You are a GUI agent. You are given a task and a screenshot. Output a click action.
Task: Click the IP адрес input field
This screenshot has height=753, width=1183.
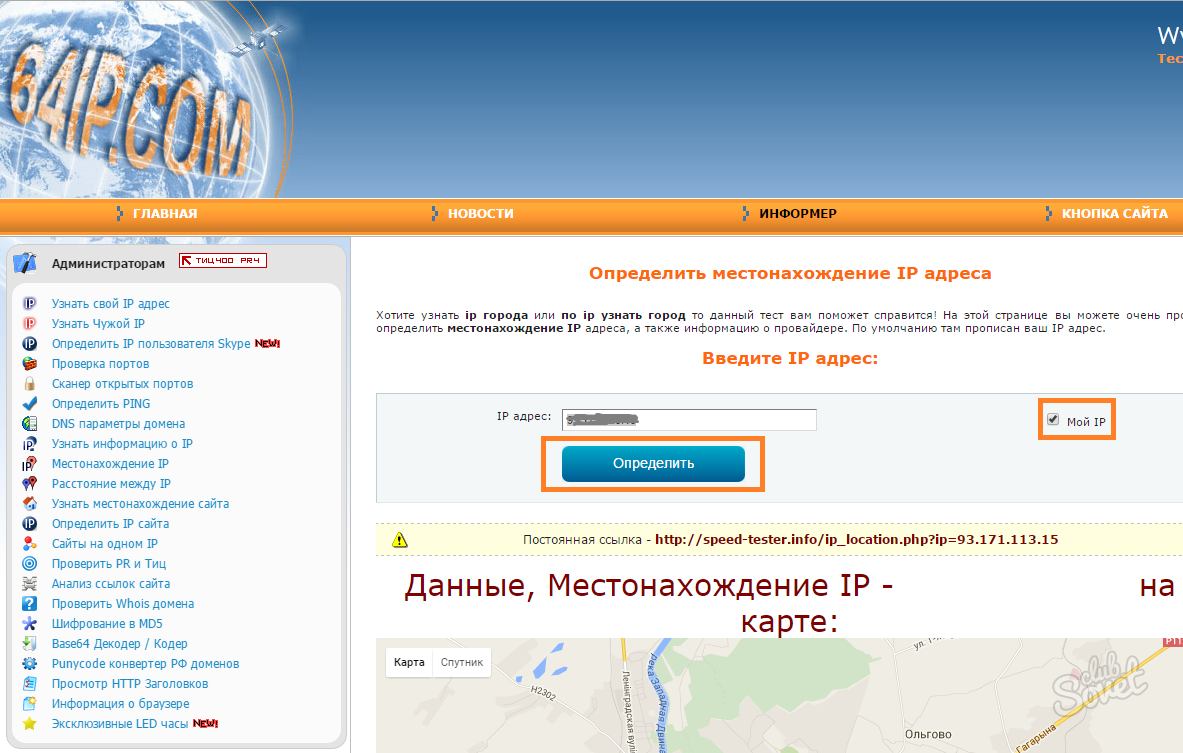pos(689,420)
